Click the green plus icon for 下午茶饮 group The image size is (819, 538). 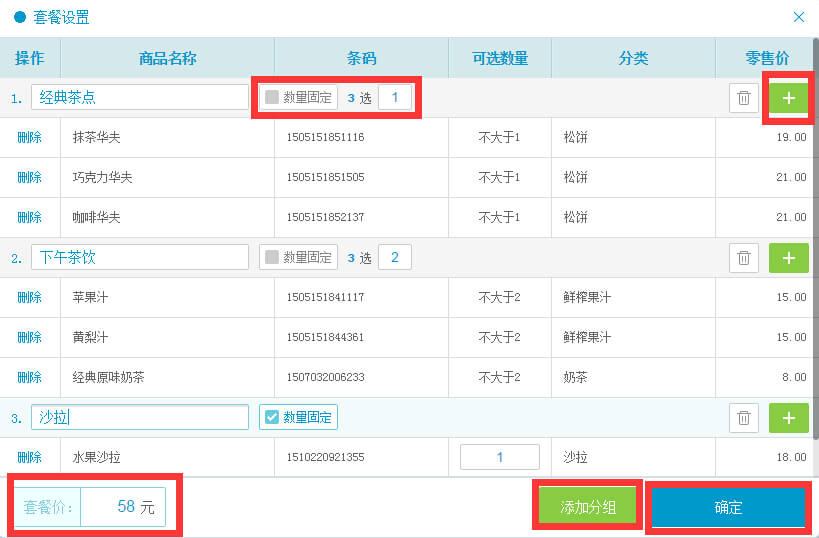pyautogui.click(x=788, y=258)
